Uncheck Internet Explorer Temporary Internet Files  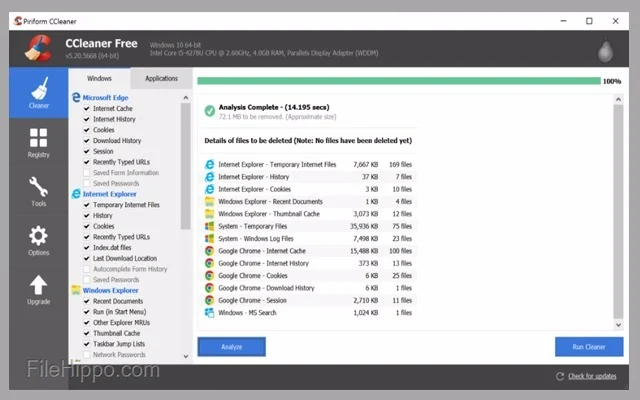click(87, 205)
